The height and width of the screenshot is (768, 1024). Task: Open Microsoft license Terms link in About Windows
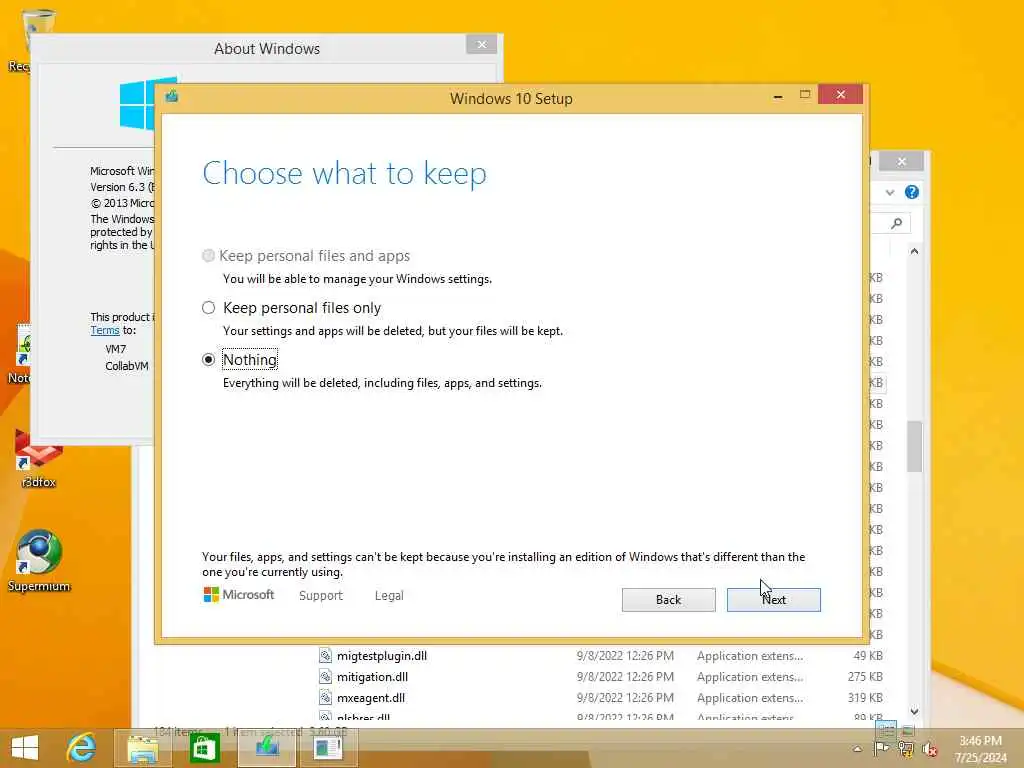[x=104, y=330]
